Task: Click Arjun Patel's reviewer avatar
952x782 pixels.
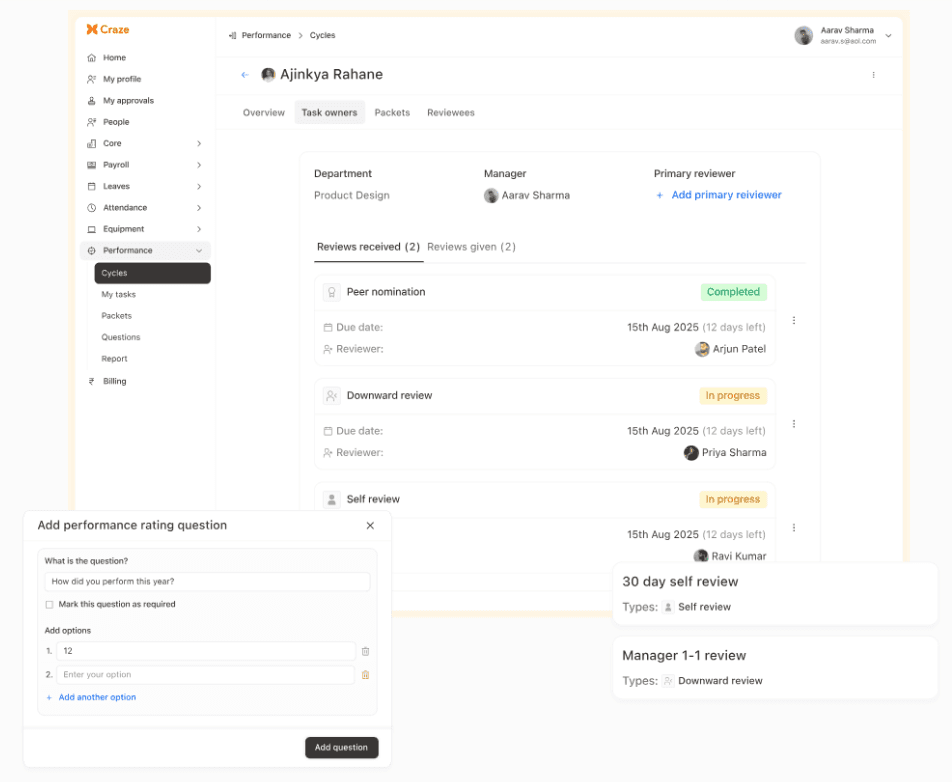Action: click(x=702, y=349)
